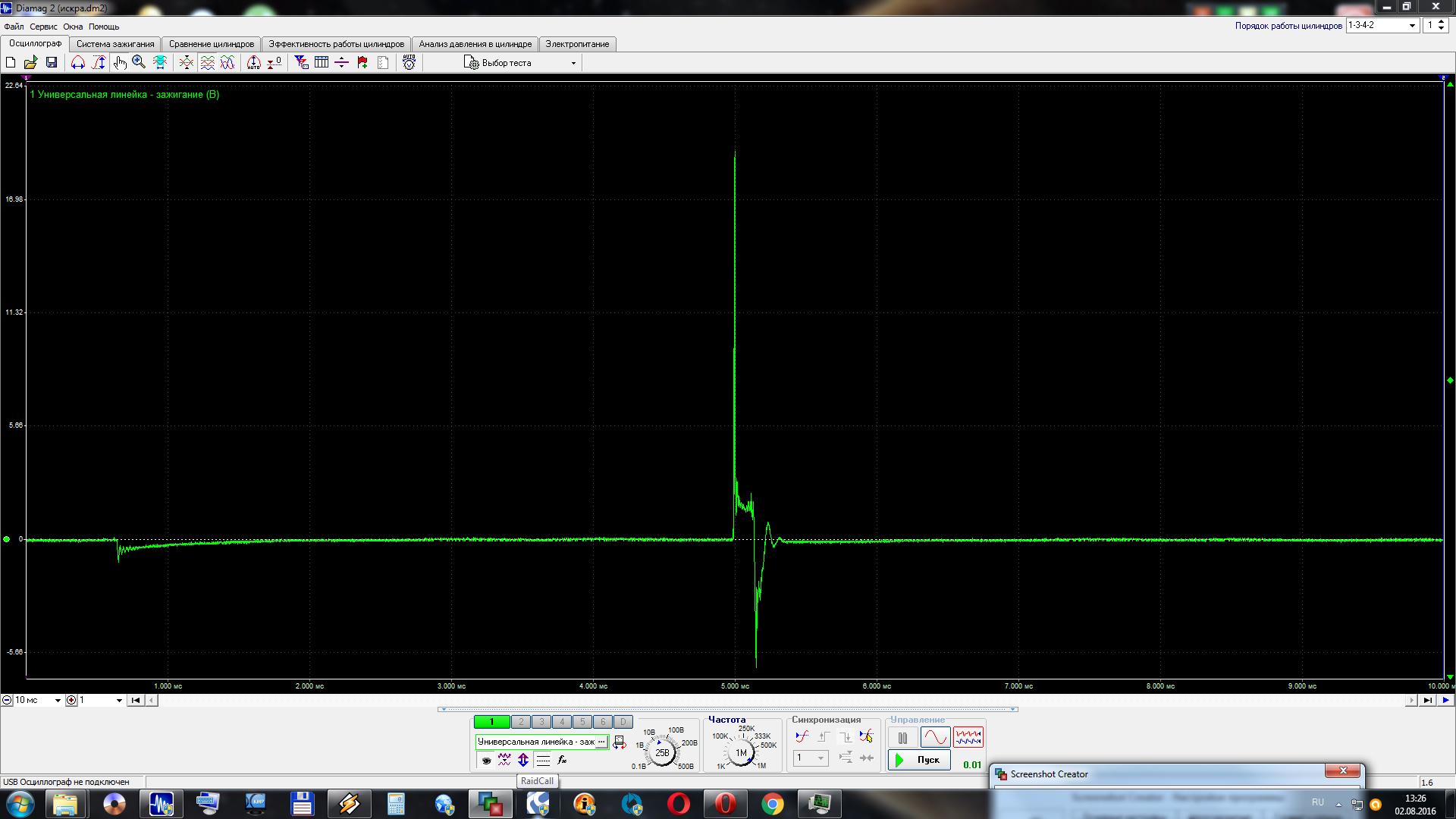Toggle the separate channels layout icon
The width and height of the screenshot is (1456, 819).
(207, 63)
